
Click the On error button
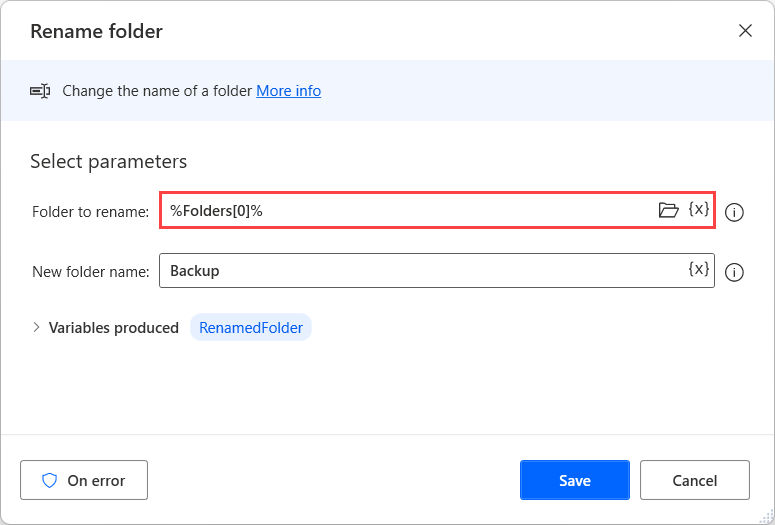(84, 480)
